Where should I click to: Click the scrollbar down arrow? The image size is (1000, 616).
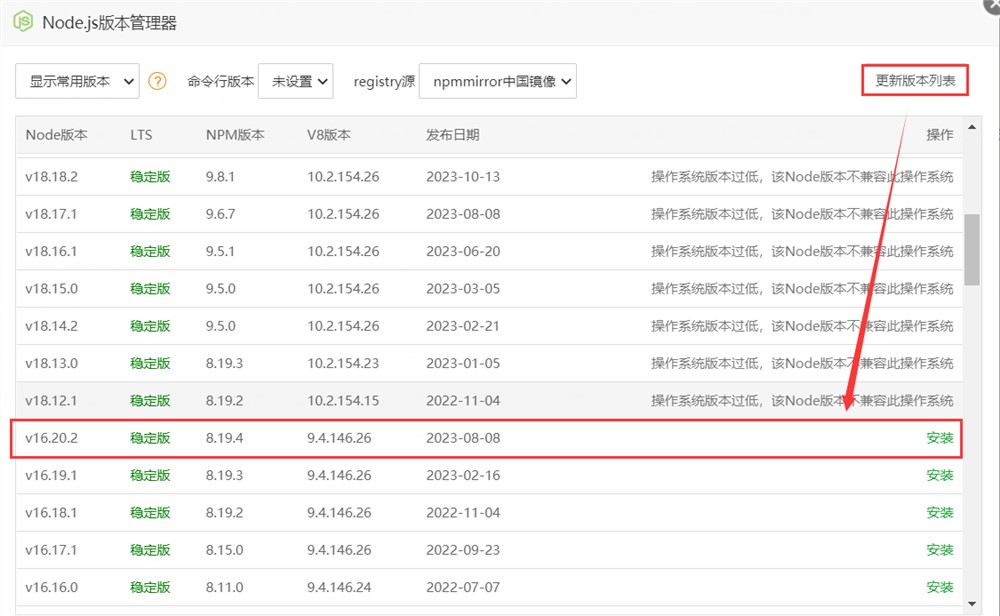[x=972, y=603]
